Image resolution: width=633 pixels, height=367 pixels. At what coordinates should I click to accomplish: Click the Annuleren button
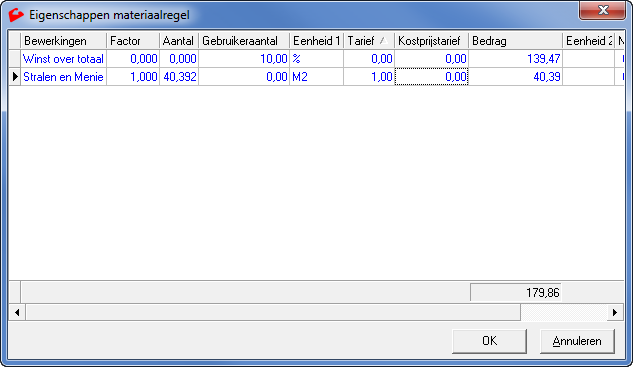pyautogui.click(x=577, y=341)
